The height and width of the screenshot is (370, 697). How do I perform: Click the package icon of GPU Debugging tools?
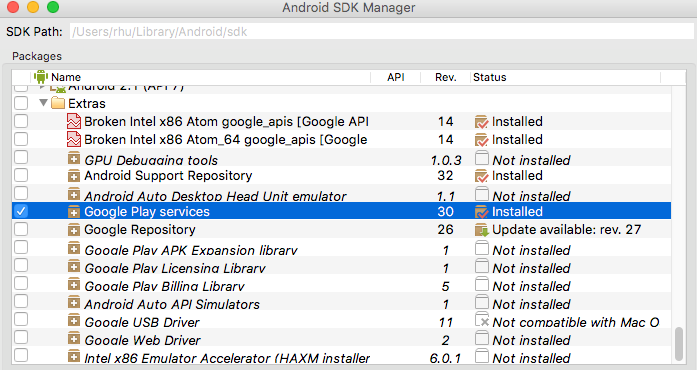pos(74,158)
